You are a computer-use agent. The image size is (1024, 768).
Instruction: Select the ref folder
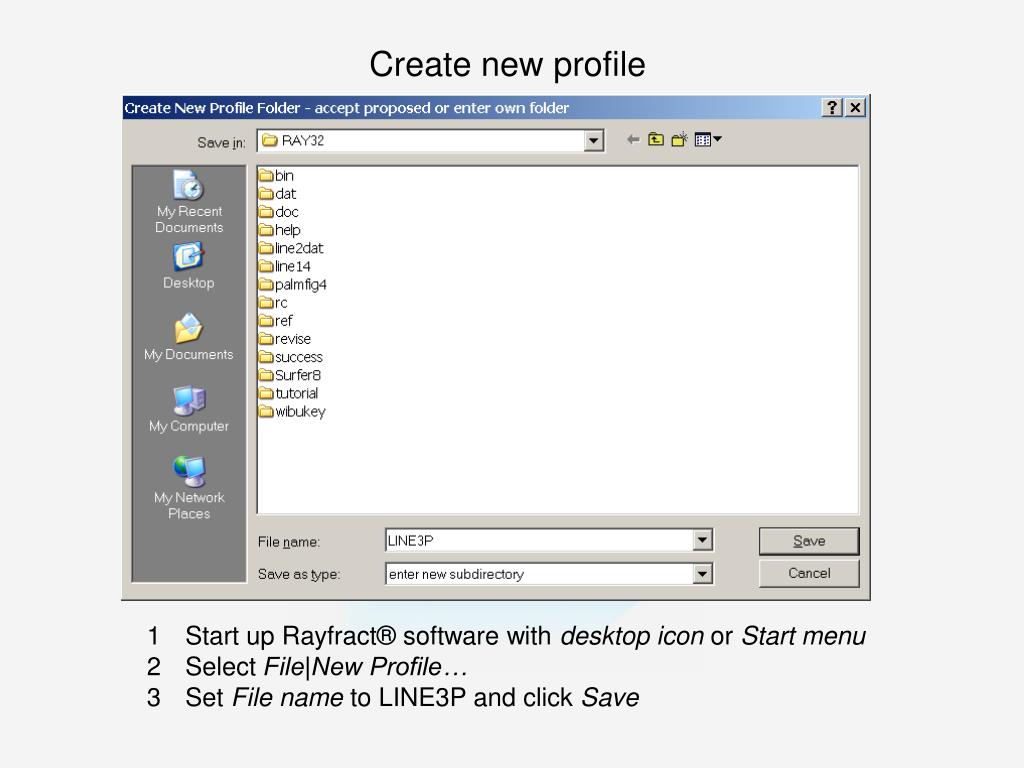click(x=276, y=321)
